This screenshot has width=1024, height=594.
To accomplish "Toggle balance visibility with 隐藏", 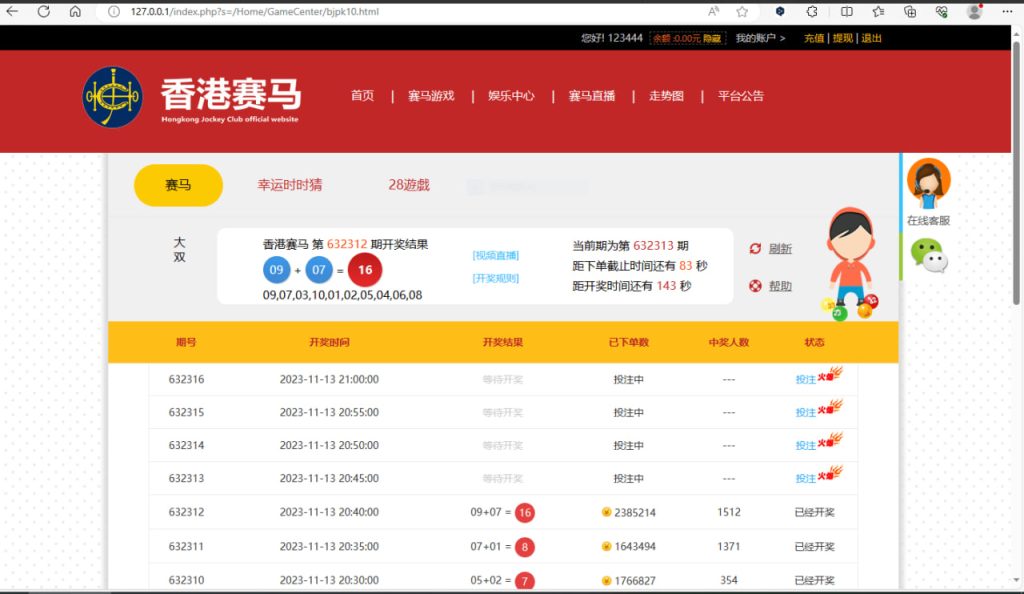I will click(712, 38).
